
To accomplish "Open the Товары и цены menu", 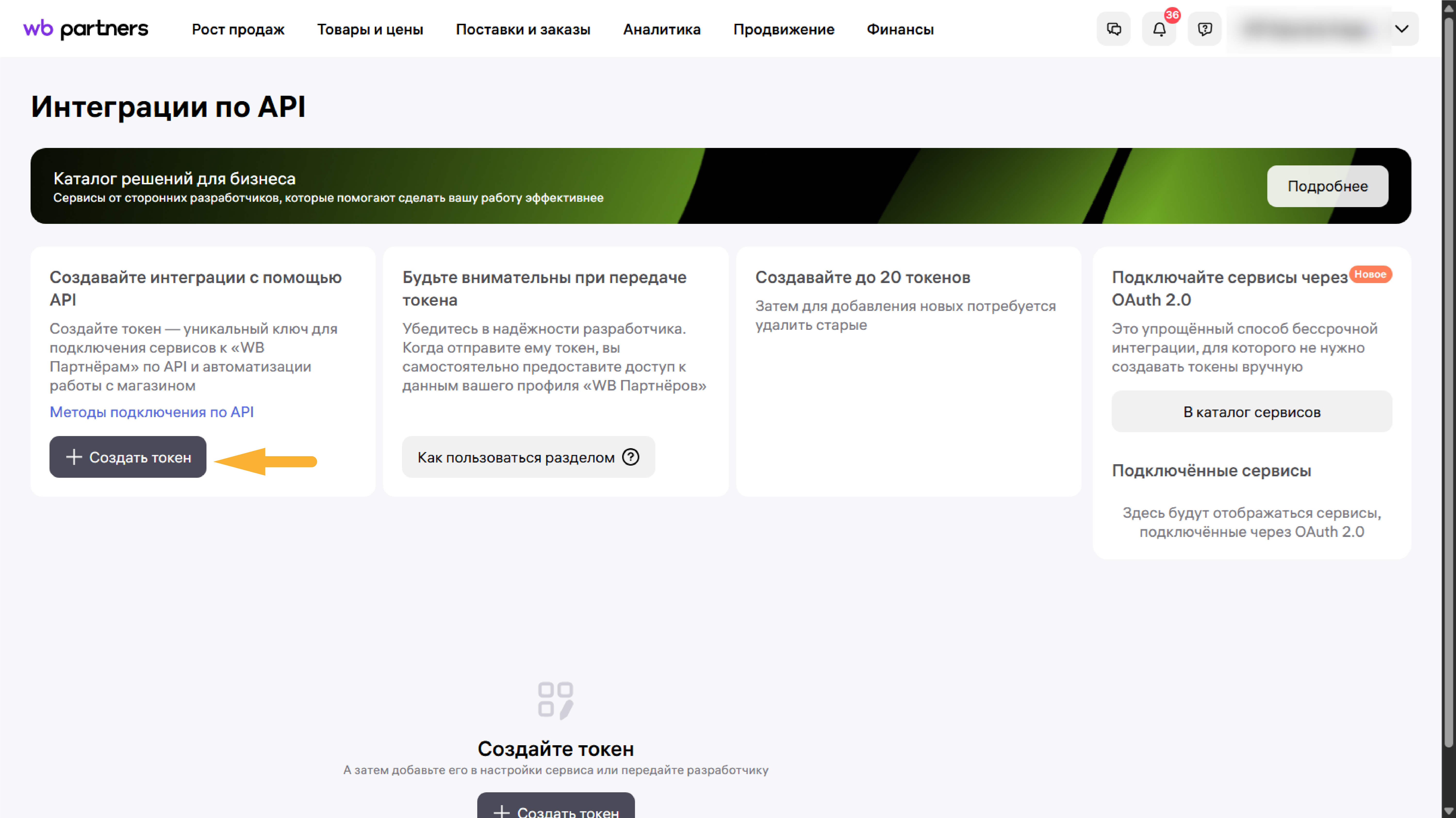I will pos(371,29).
